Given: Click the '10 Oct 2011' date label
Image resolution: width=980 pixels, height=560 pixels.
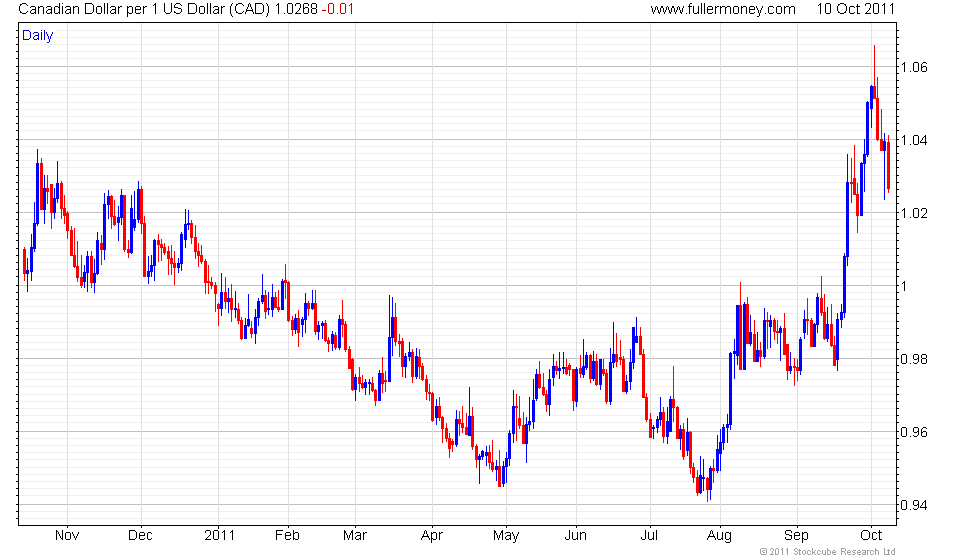Looking at the screenshot, I should click(x=856, y=9).
